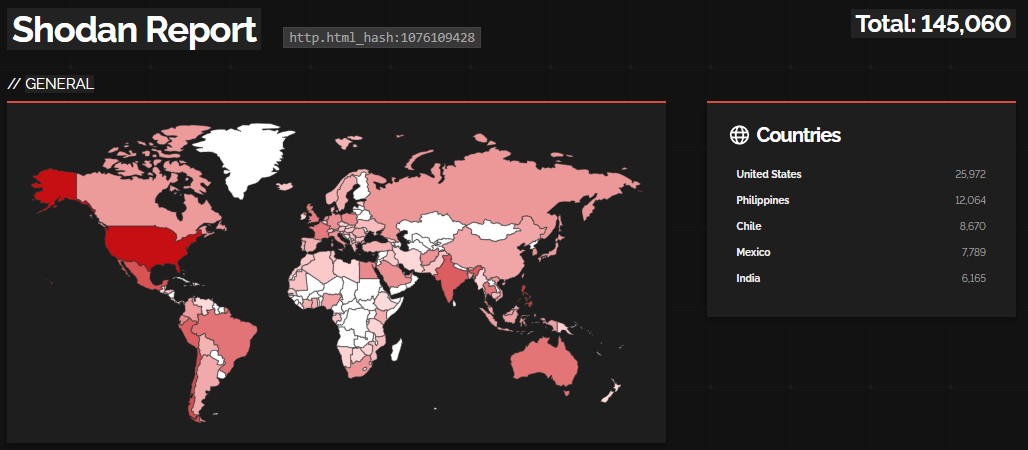Select Mexico in the Countries list

tap(753, 252)
